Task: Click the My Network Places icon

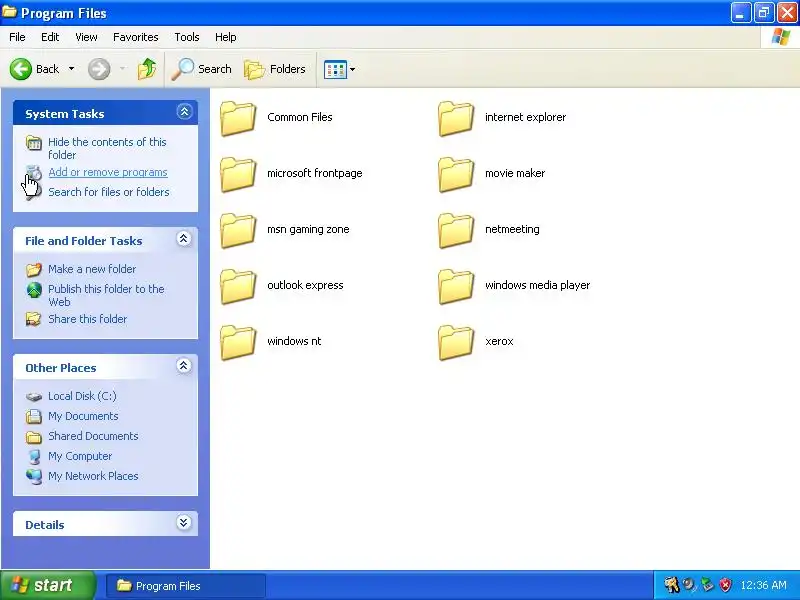Action: point(34,477)
